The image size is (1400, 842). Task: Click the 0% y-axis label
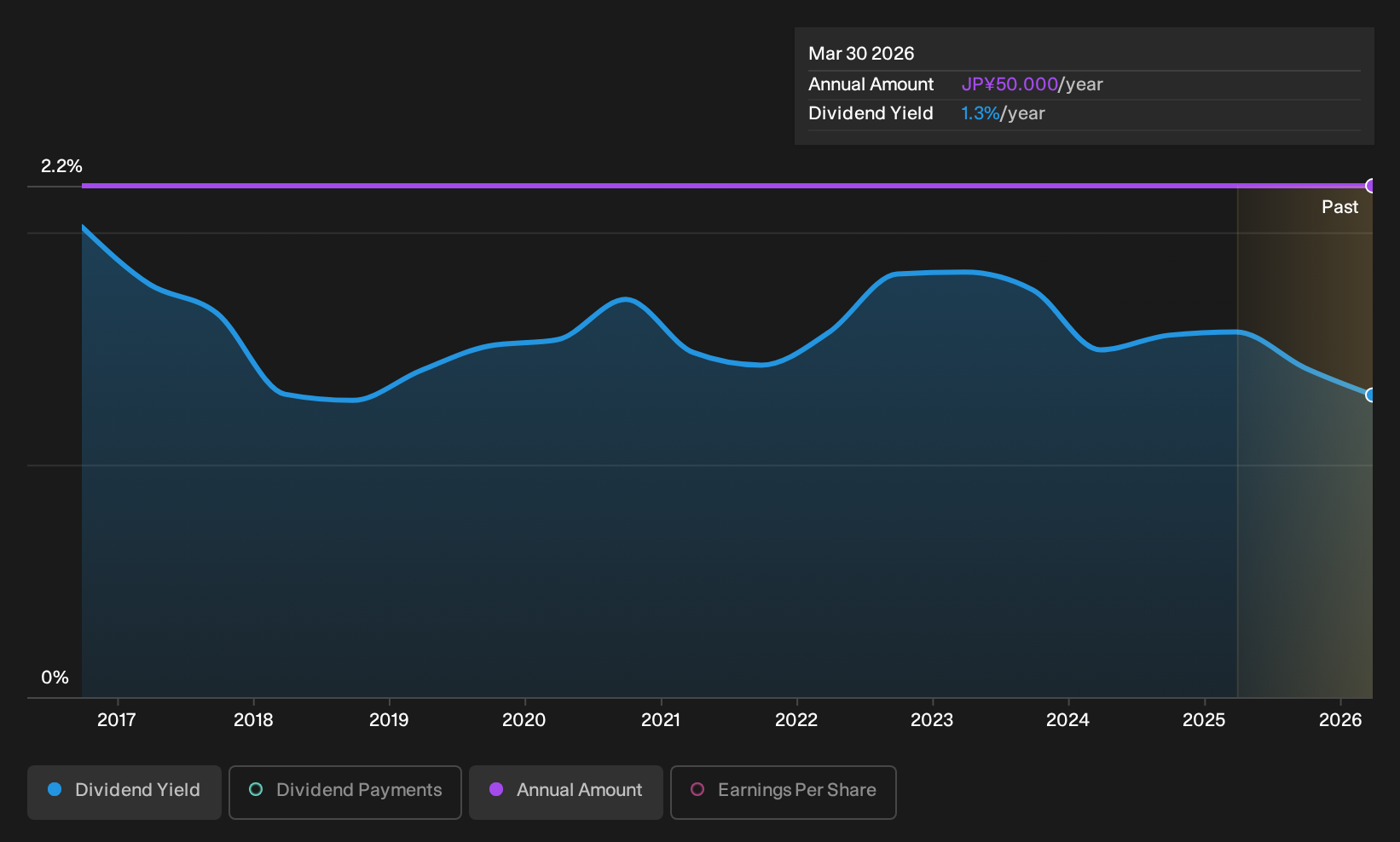(x=55, y=678)
